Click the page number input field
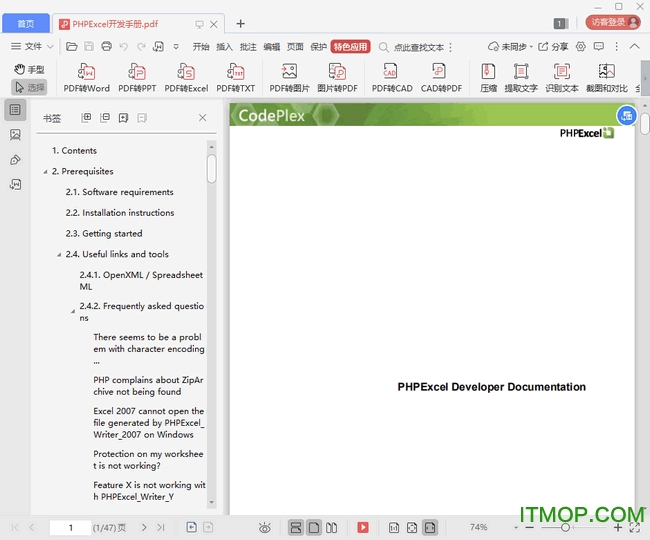The width and height of the screenshot is (650, 540). pos(70,527)
